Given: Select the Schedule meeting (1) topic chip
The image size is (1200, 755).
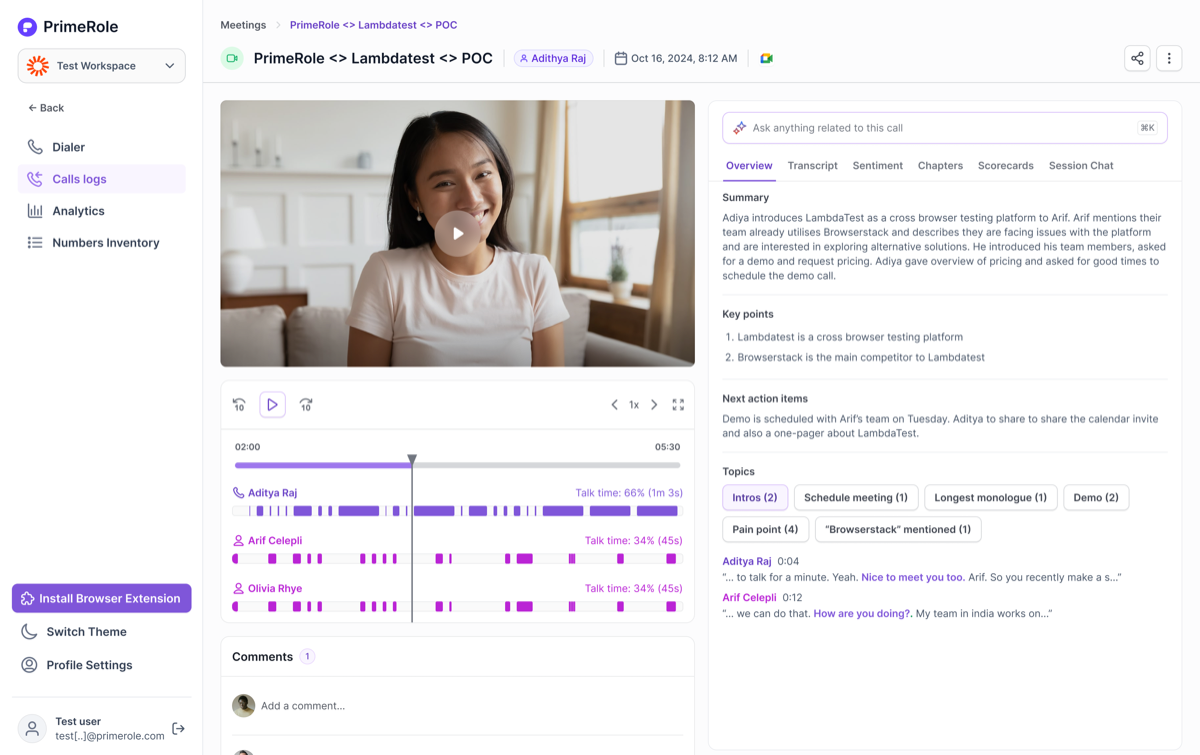Looking at the screenshot, I should coord(856,498).
